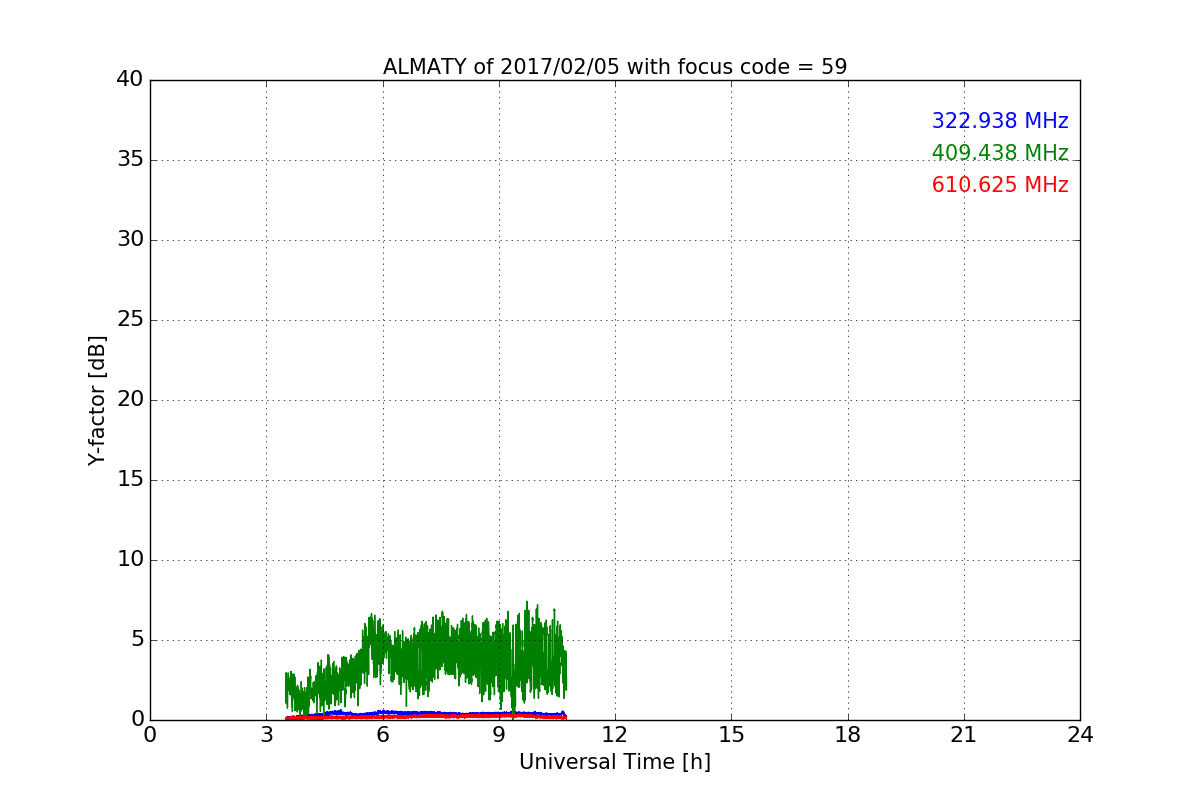Image resolution: width=1200 pixels, height=800 pixels.
Task: Click the y-axis tick label 15
Action: (x=130, y=480)
